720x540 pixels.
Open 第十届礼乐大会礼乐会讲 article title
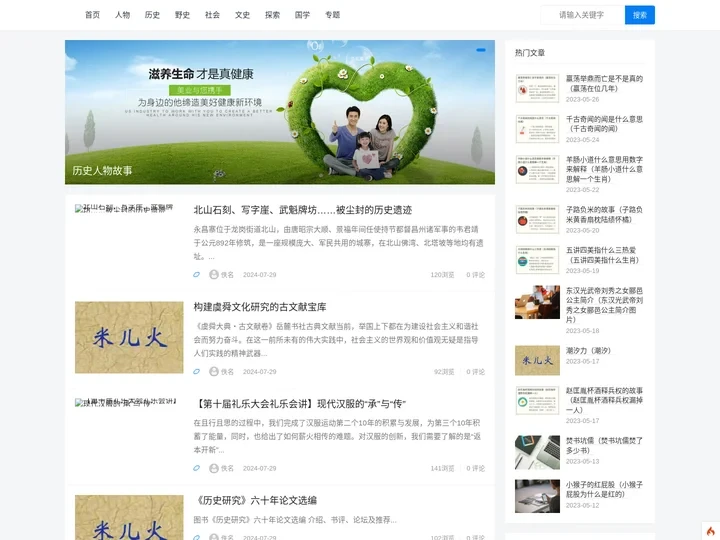point(300,404)
